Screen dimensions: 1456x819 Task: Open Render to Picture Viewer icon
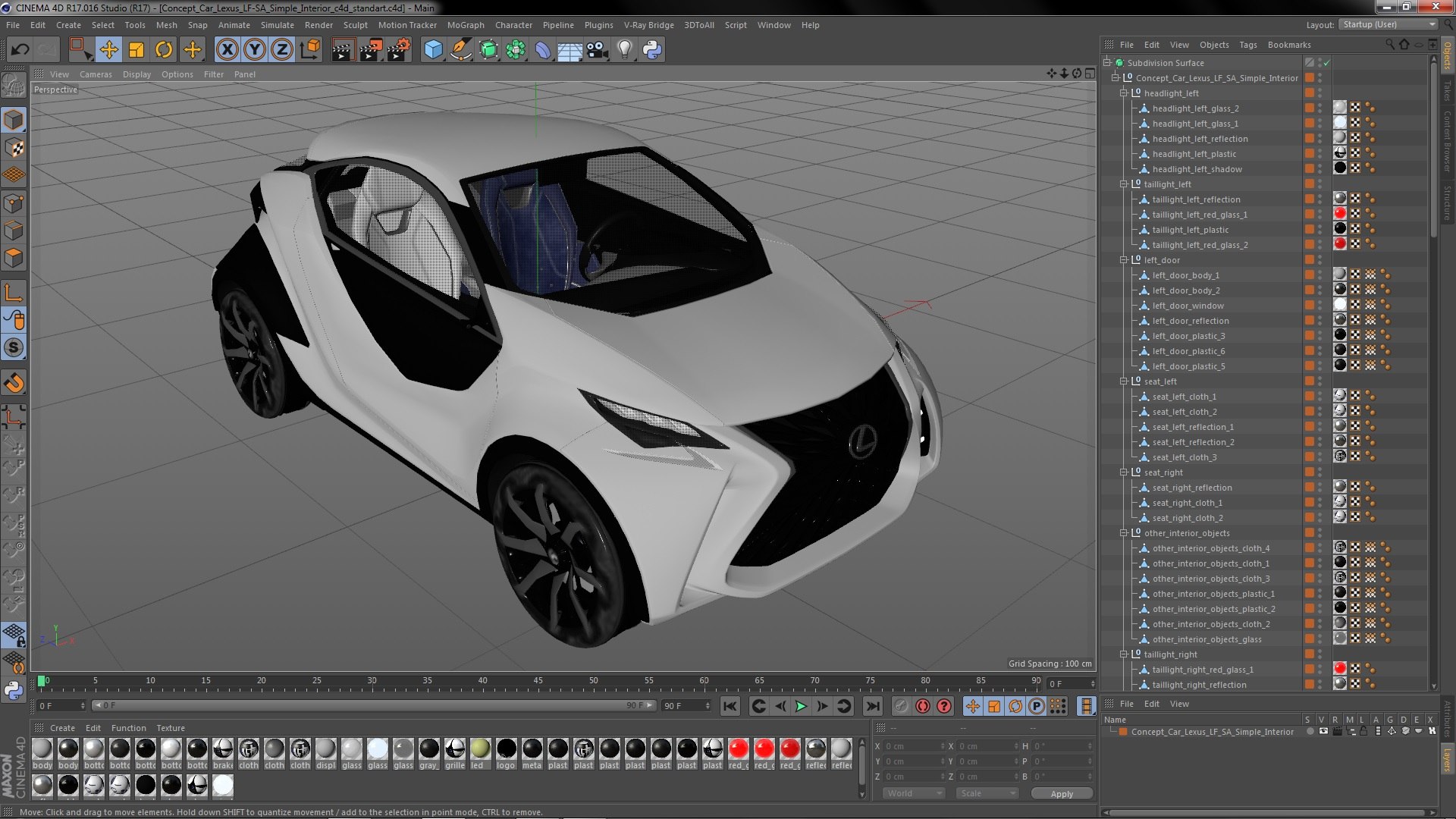click(371, 50)
